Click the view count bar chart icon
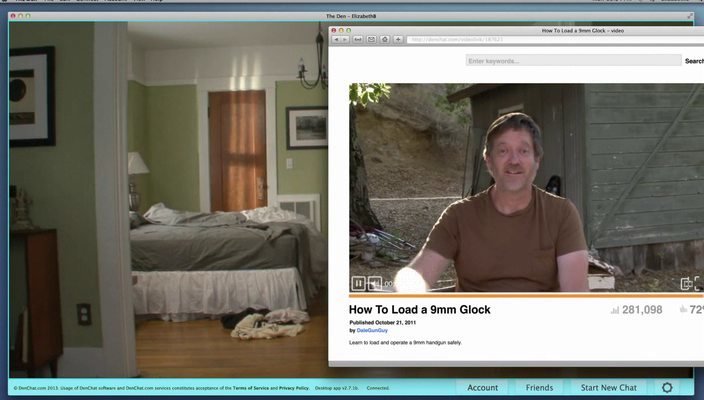Viewport: 704px width, 400px height. click(613, 310)
